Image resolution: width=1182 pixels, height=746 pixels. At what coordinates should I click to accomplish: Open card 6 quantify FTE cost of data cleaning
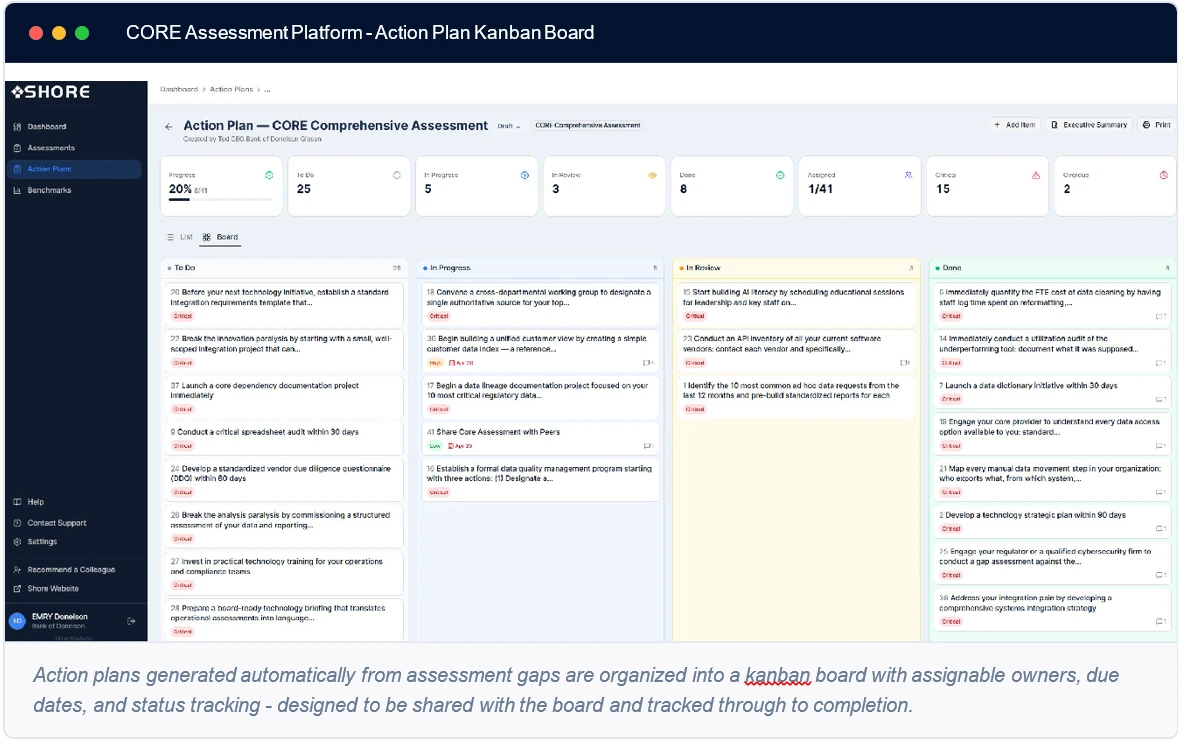pyautogui.click(x=1052, y=304)
